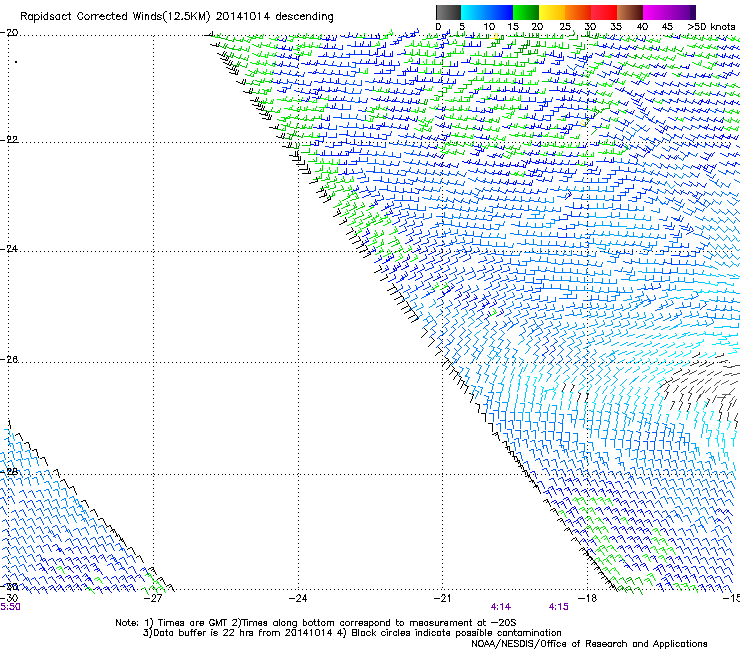Select the green 15-20 knots legend swatch
740x650 pixels.
[526, 12]
